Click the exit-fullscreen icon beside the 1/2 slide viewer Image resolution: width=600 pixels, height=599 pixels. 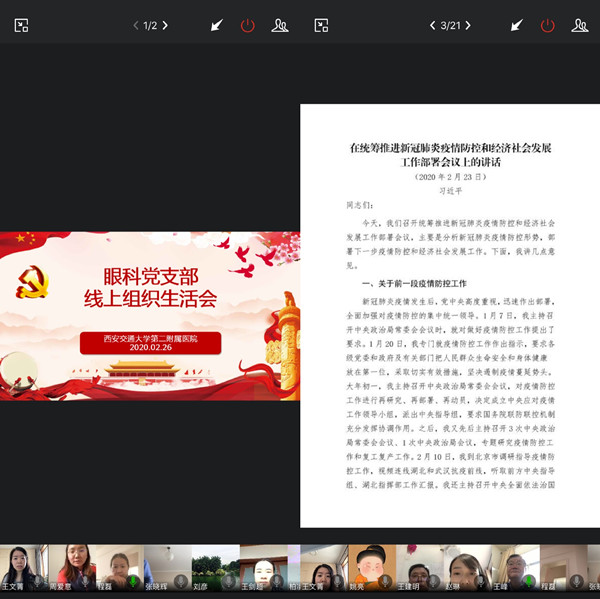click(21, 25)
